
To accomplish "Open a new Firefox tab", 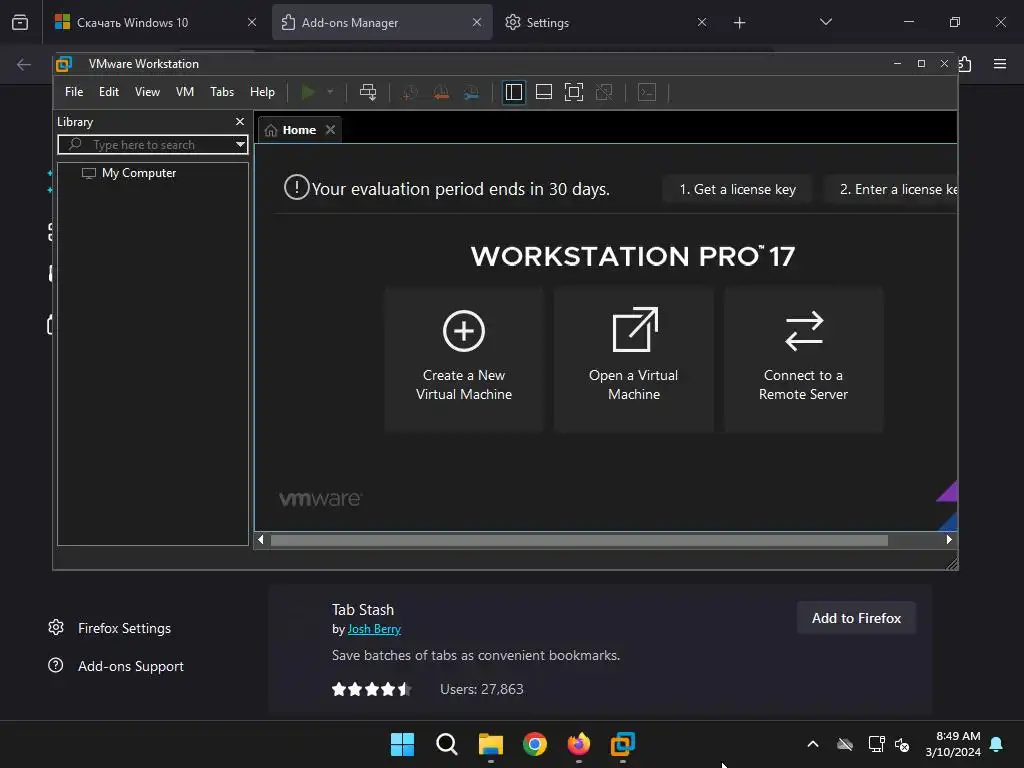I will (x=739, y=23).
